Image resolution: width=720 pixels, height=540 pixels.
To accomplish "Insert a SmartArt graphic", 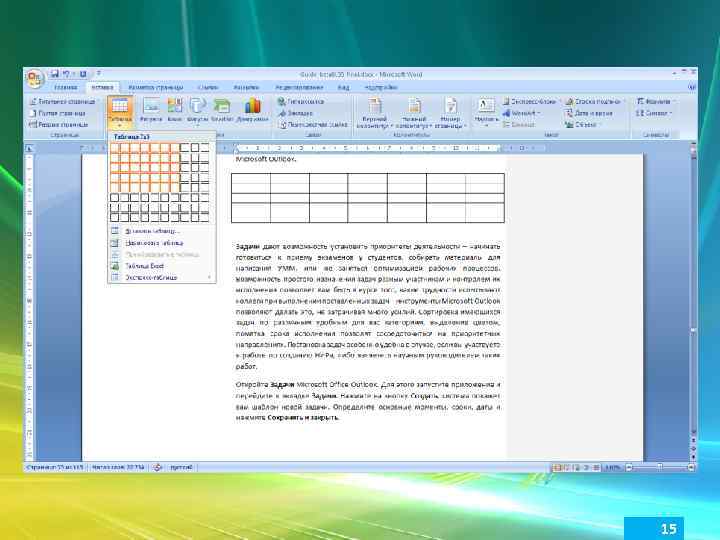I will coord(222,110).
